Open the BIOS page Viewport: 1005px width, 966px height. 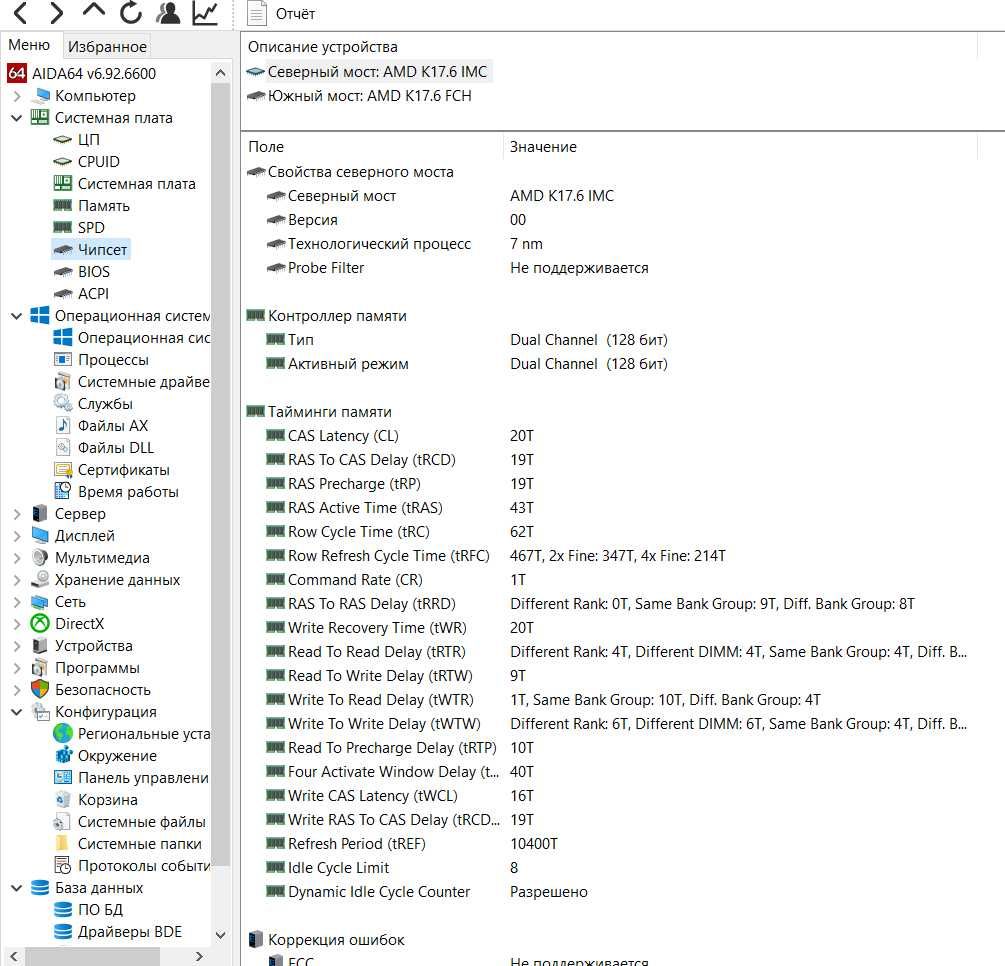coord(94,272)
